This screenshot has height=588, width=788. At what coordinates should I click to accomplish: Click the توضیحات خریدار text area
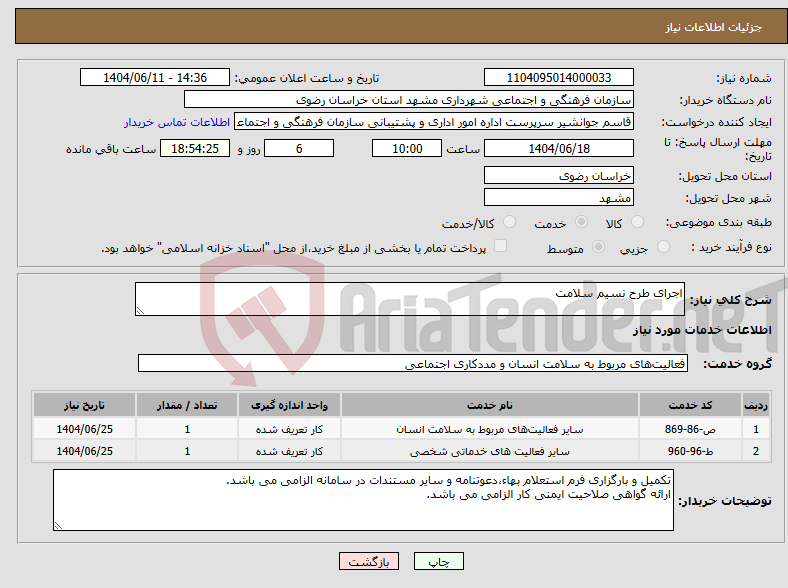363,500
